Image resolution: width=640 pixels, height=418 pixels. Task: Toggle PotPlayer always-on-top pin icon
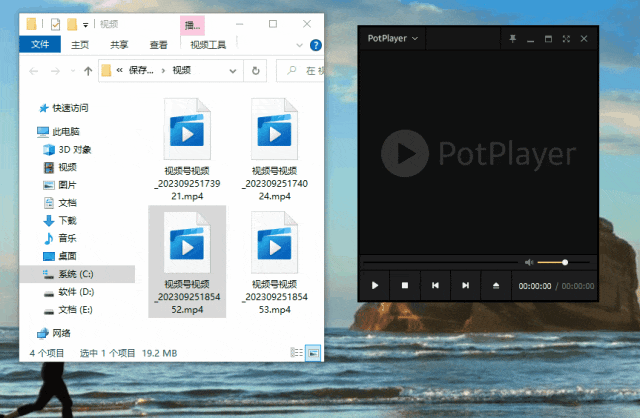(x=513, y=38)
